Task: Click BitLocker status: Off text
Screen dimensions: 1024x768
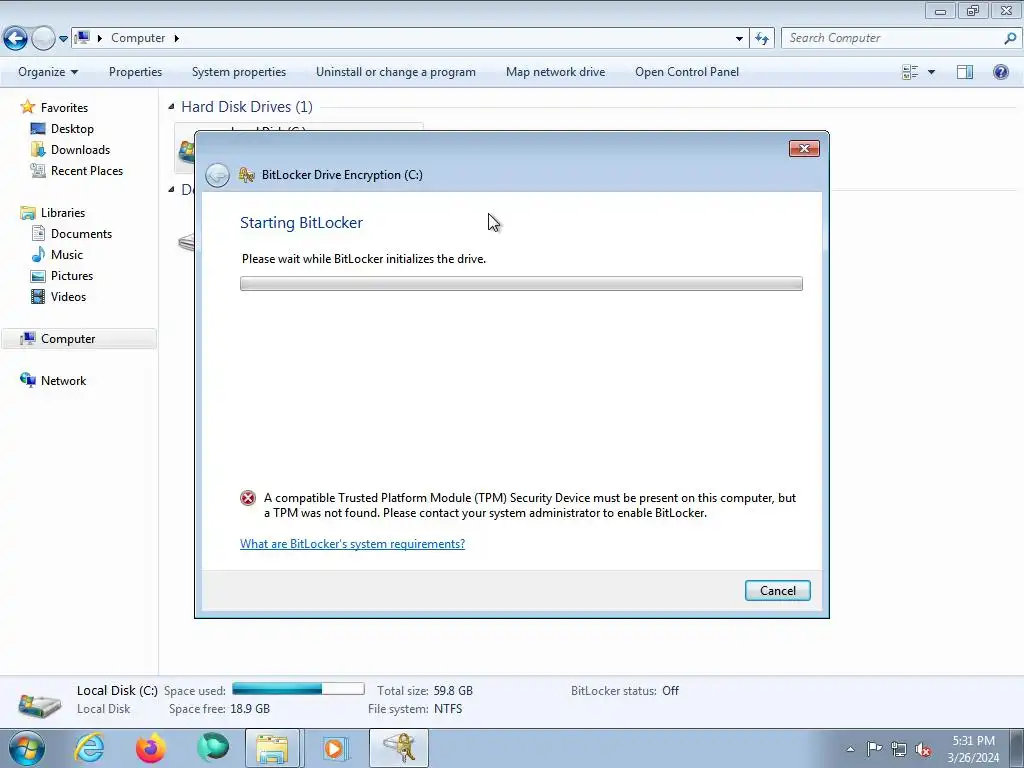Action: click(x=624, y=691)
